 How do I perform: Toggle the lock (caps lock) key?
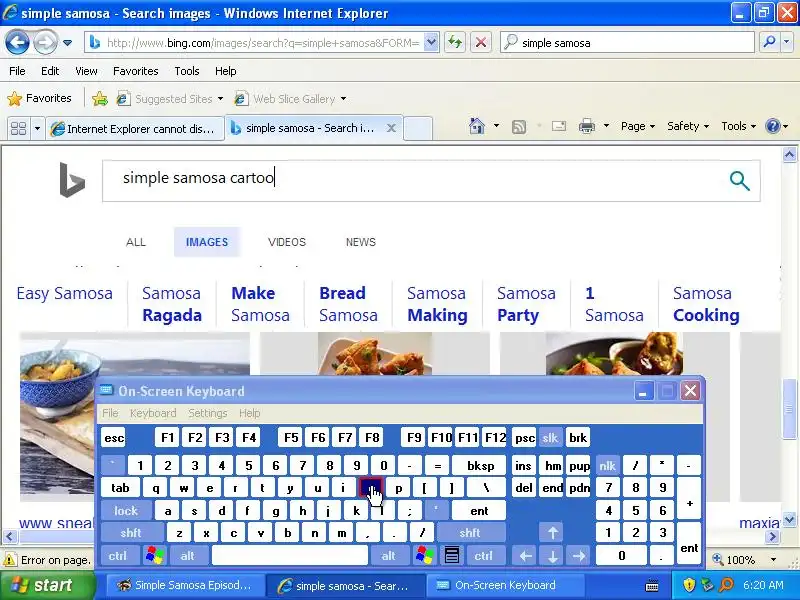coord(126,510)
